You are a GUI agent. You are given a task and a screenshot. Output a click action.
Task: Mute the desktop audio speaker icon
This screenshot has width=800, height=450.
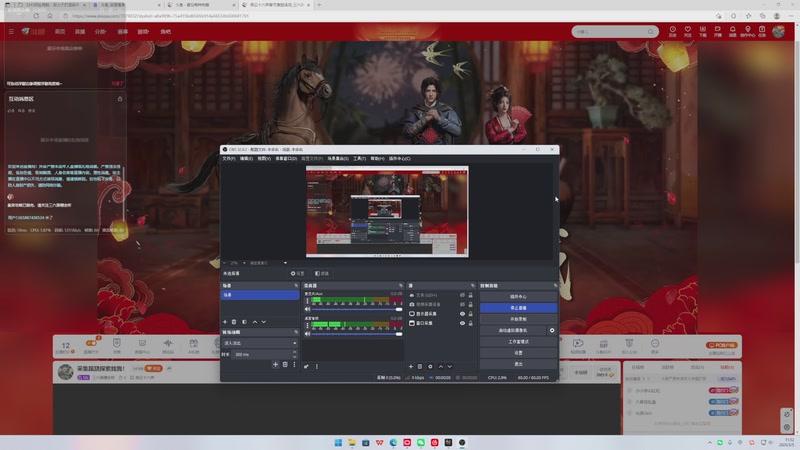point(307,334)
